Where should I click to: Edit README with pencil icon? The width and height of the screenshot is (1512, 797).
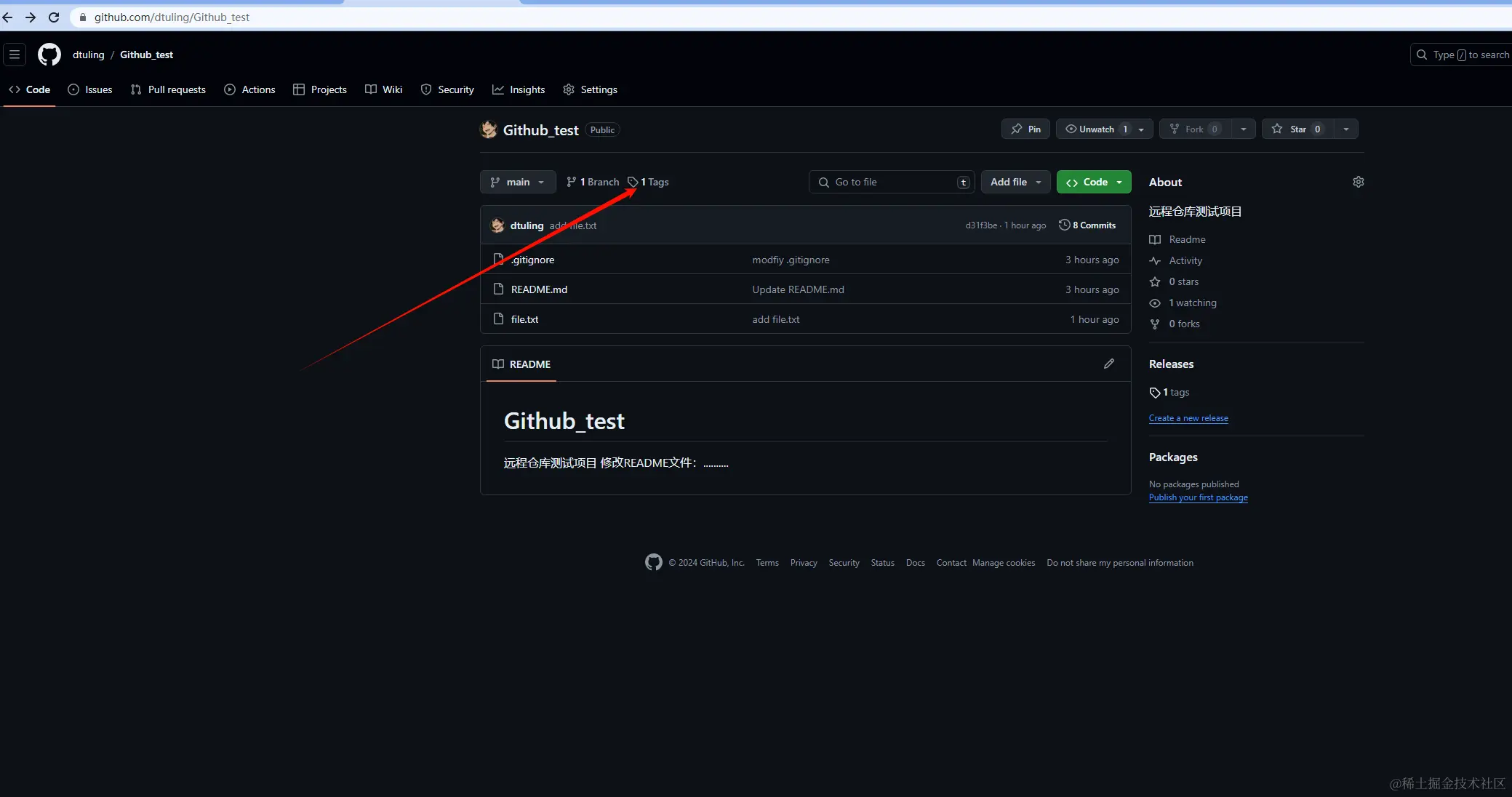coord(1108,364)
